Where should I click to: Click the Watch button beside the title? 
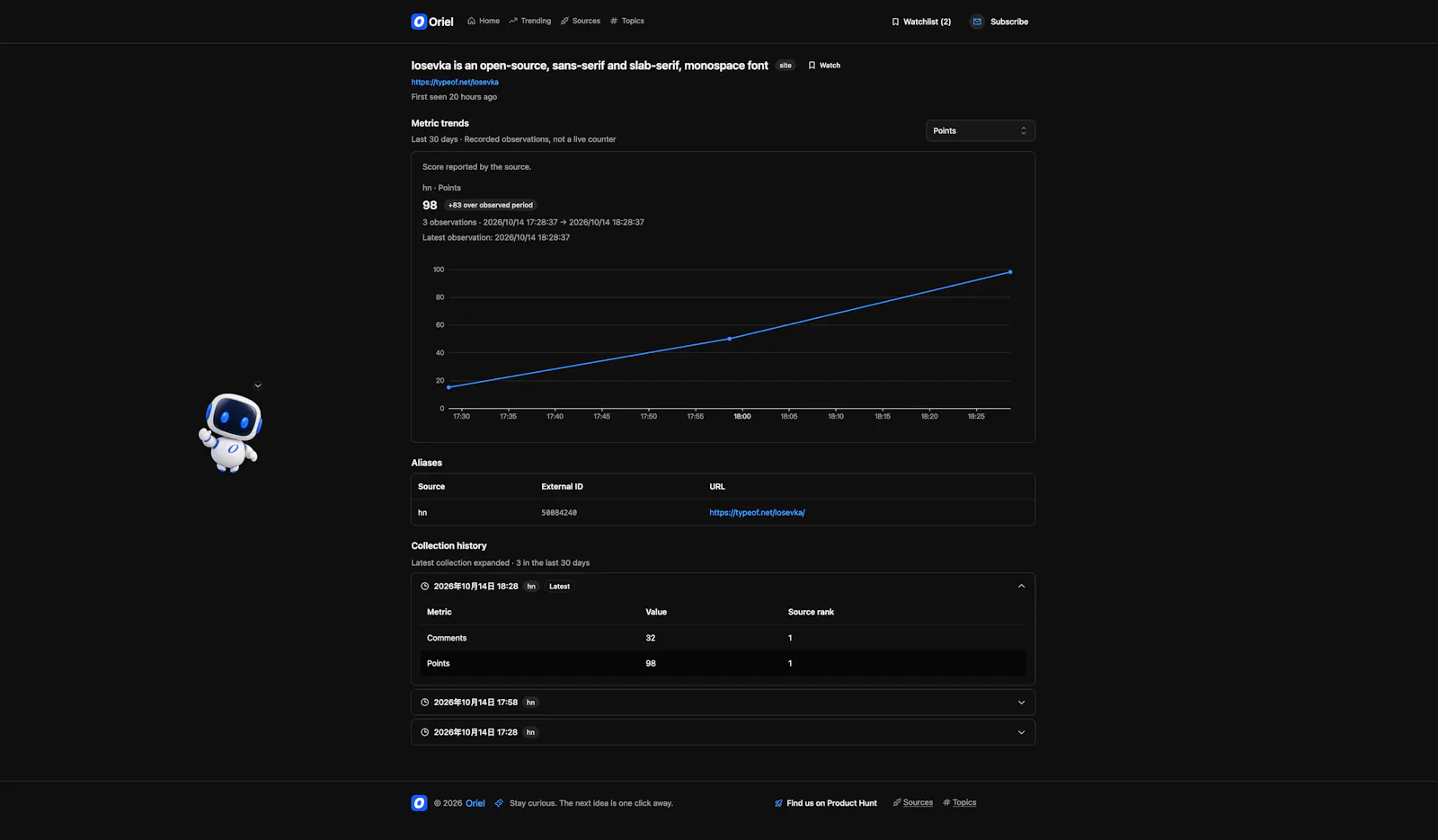click(x=824, y=66)
